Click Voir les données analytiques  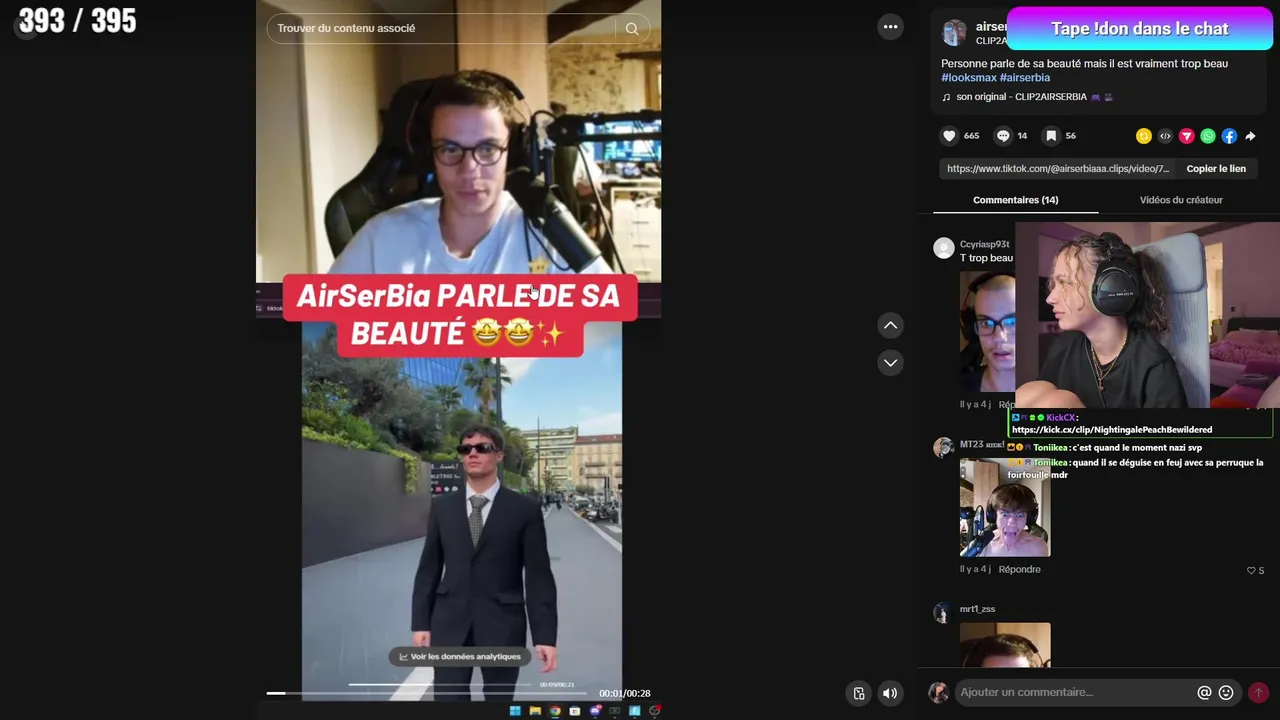tap(460, 657)
